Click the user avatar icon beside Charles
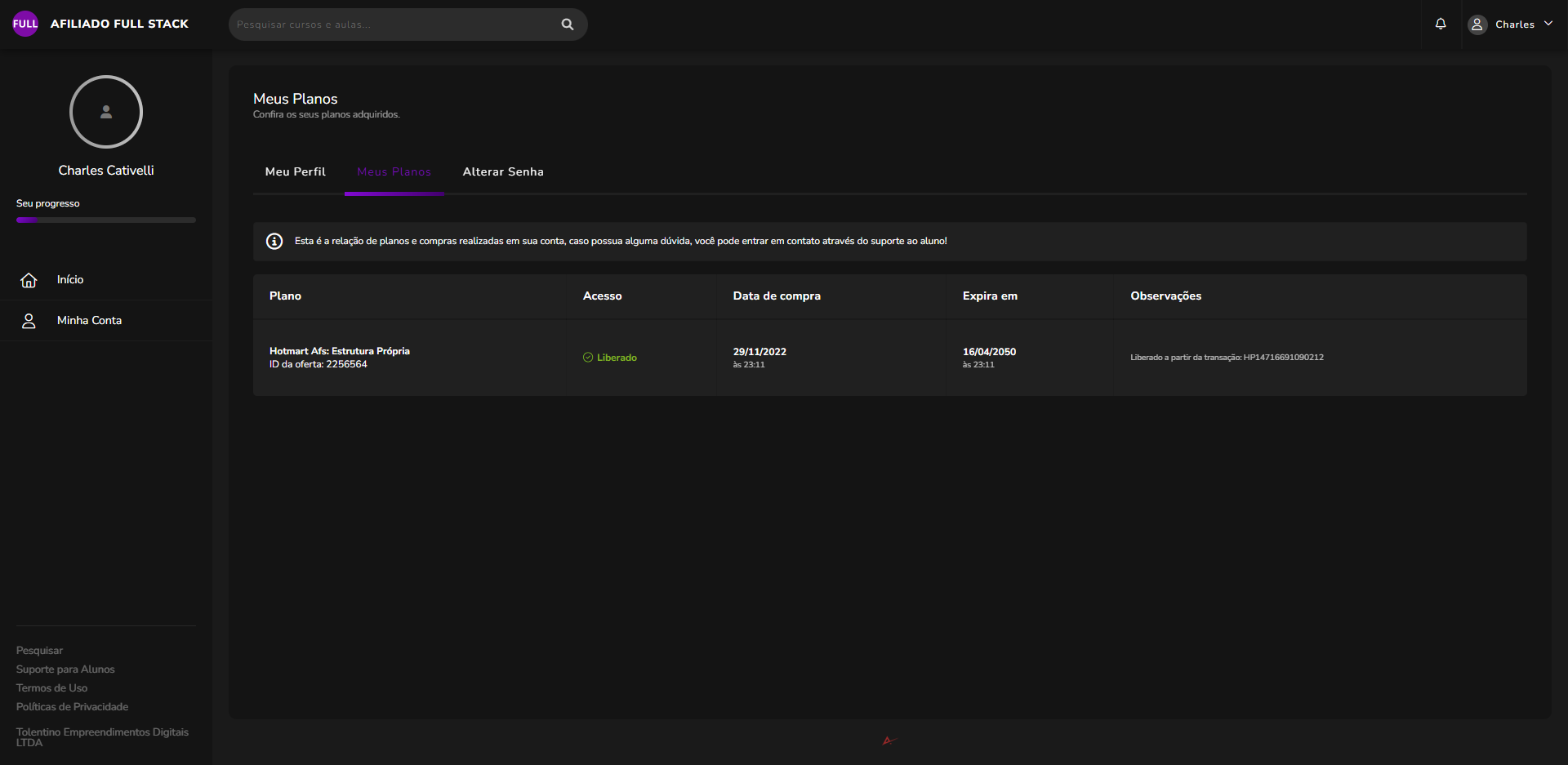The height and width of the screenshot is (765, 1568). pyautogui.click(x=1477, y=24)
